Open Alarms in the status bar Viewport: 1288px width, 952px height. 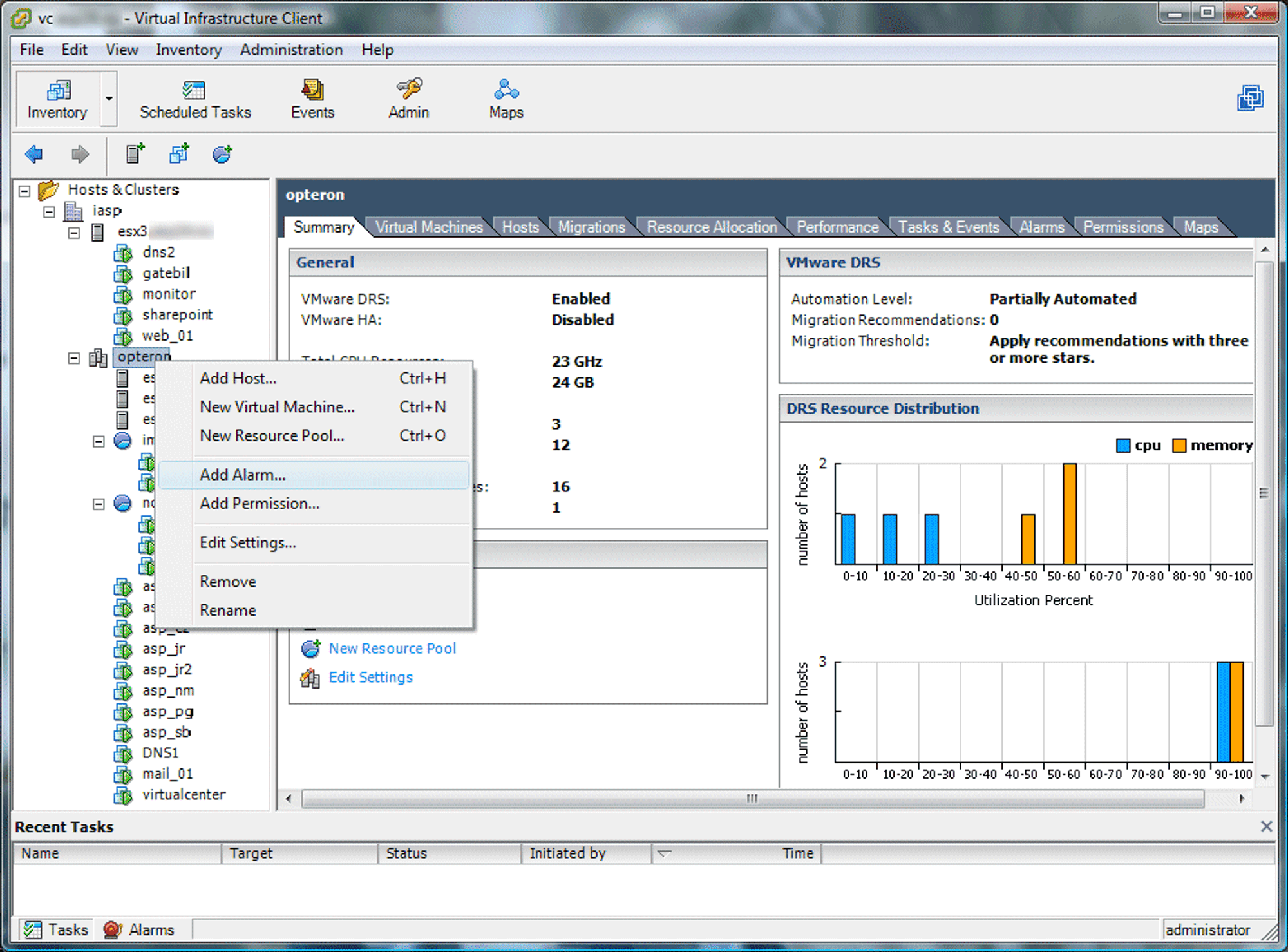click(140, 929)
